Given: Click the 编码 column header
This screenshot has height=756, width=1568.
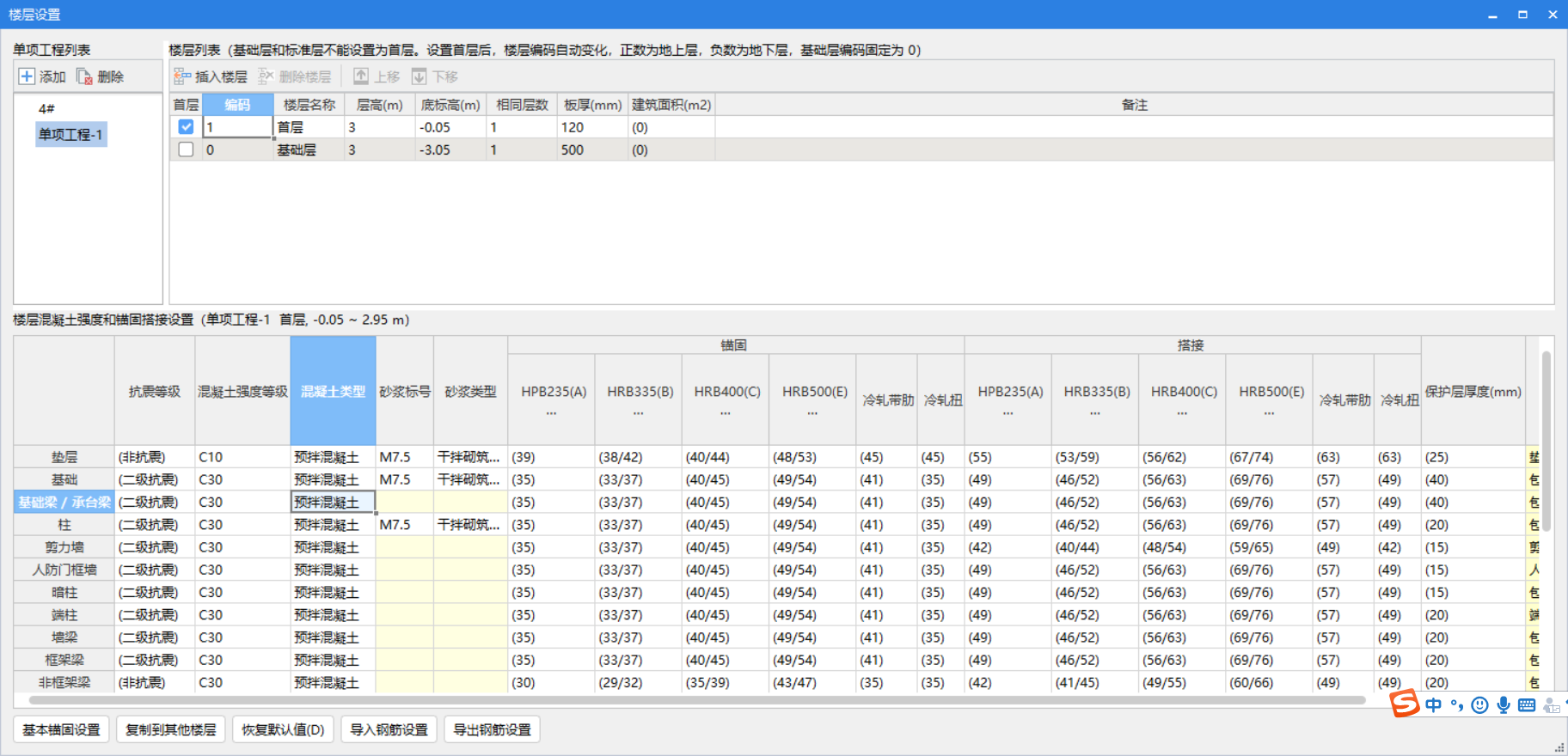Looking at the screenshot, I should pos(237,105).
